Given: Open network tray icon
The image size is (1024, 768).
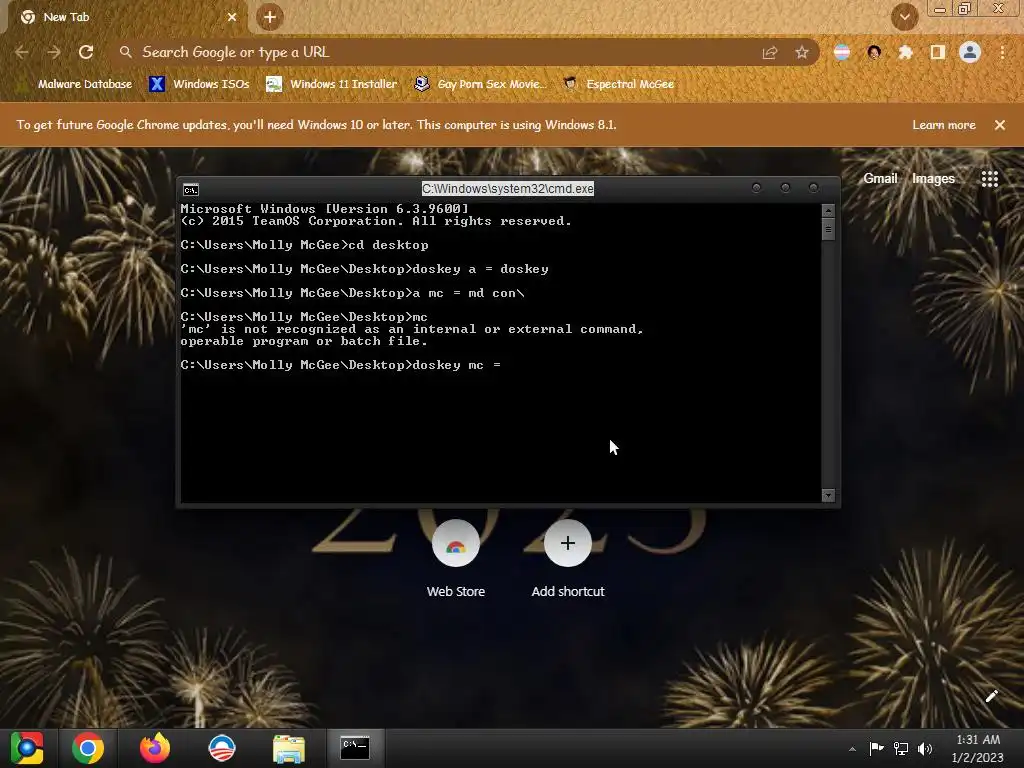Looking at the screenshot, I should 901,748.
